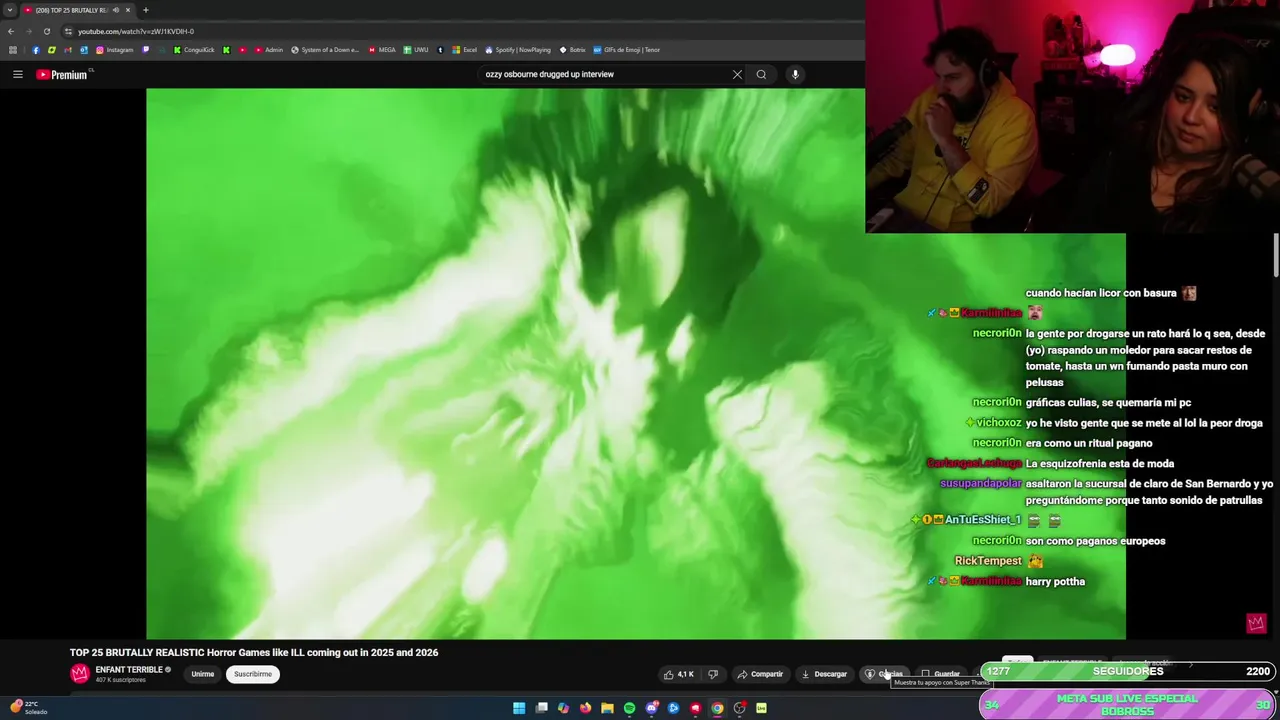Open a new browser tab
Image resolution: width=1280 pixels, height=720 pixels.
pos(146,10)
